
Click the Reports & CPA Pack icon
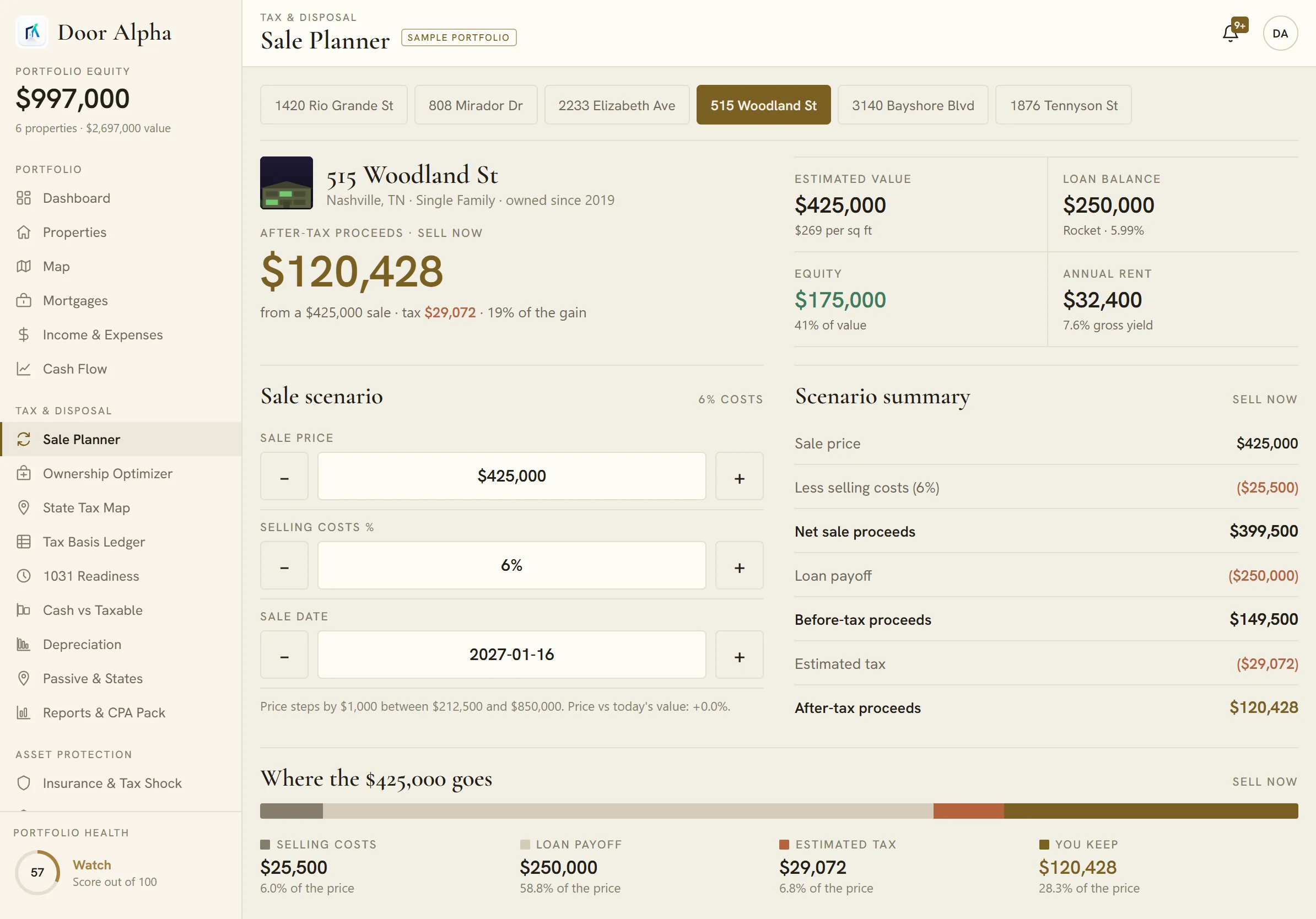click(24, 713)
